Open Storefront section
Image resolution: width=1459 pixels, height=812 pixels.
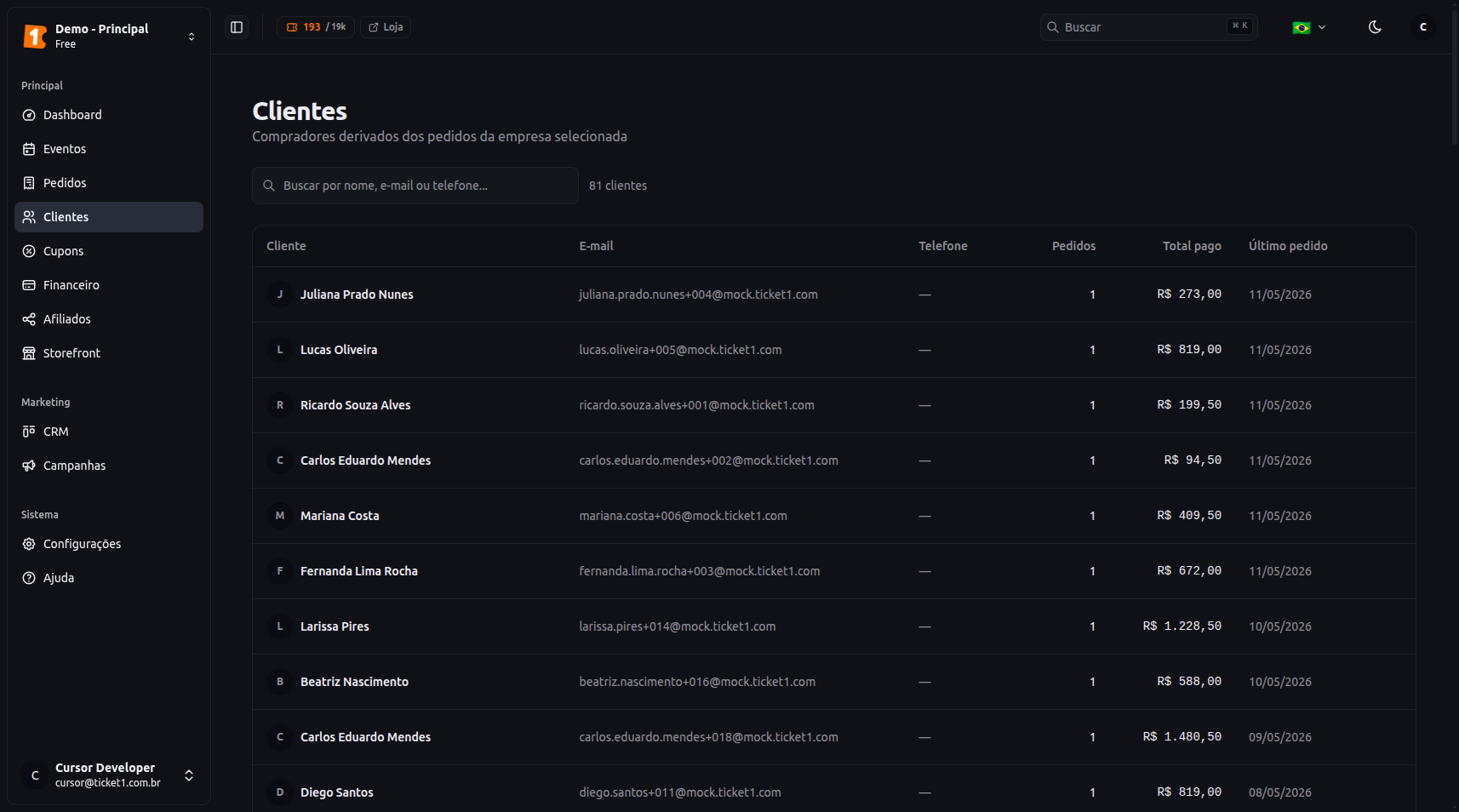pos(109,353)
